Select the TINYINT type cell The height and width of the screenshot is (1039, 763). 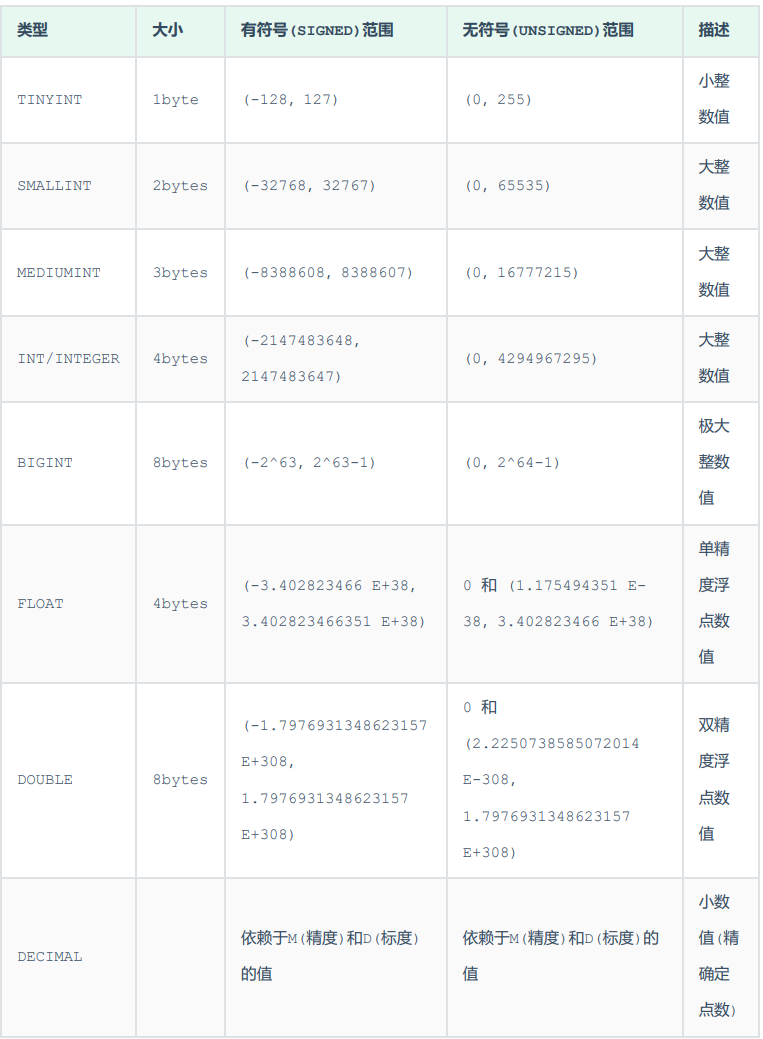52,100
